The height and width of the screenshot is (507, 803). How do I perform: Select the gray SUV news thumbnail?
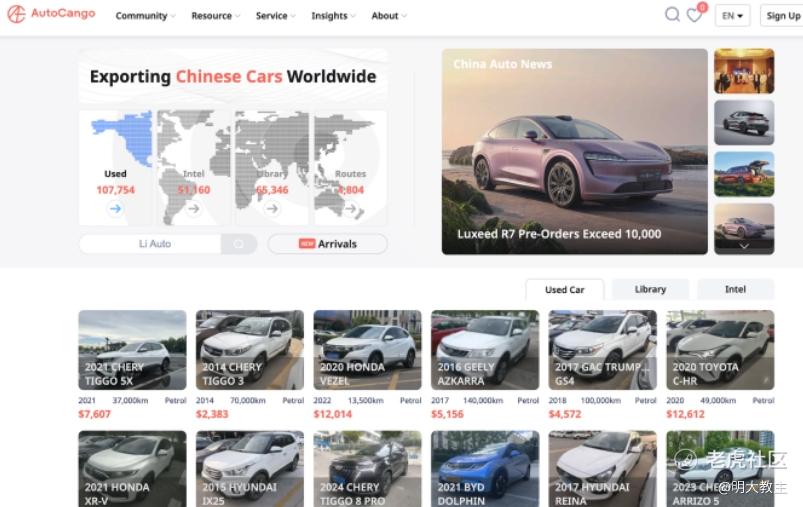(x=744, y=122)
